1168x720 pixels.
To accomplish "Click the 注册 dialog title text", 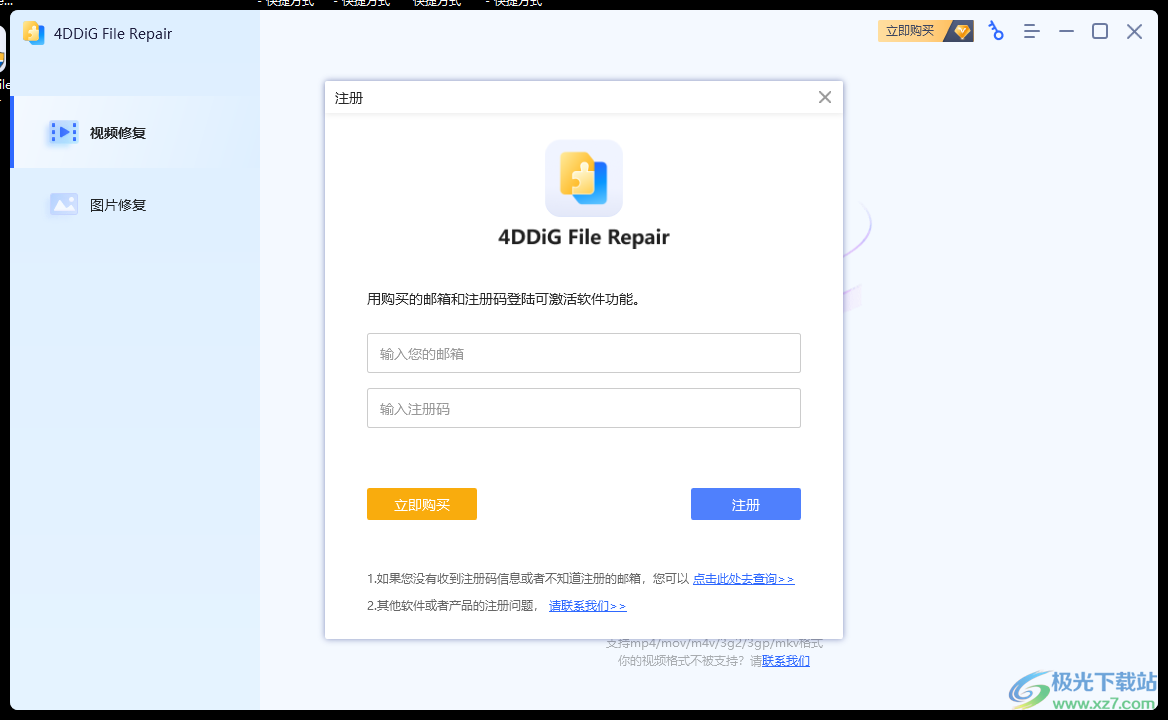I will click(349, 98).
